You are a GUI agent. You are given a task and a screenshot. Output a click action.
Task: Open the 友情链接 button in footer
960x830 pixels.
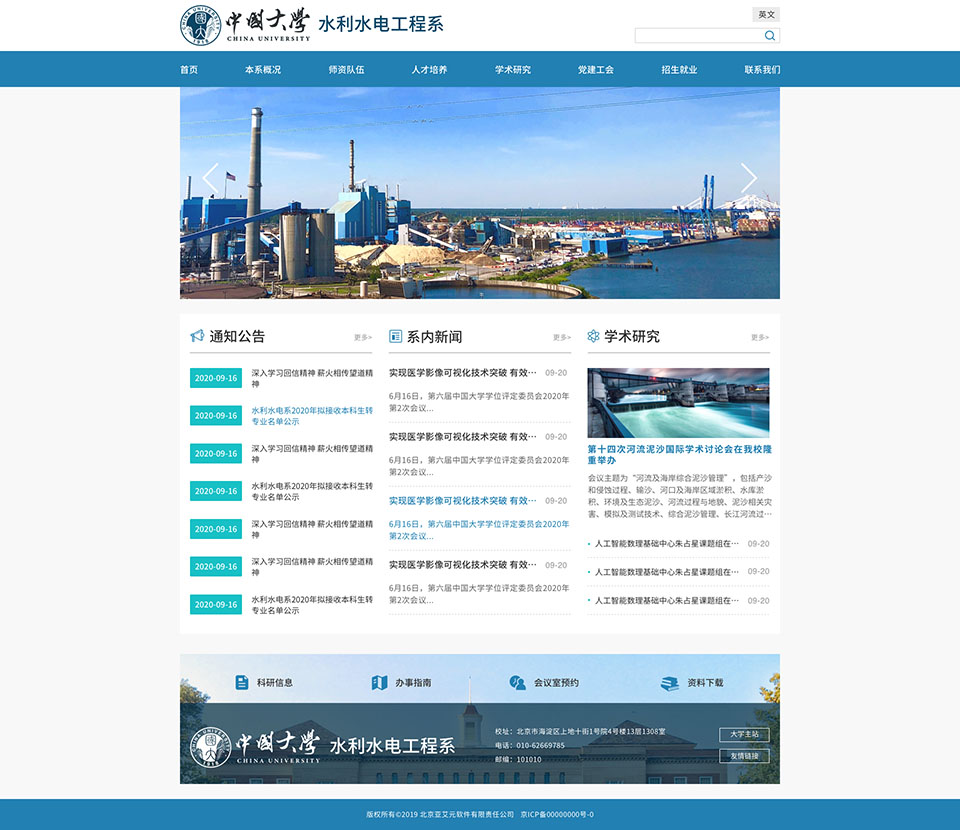coord(744,756)
